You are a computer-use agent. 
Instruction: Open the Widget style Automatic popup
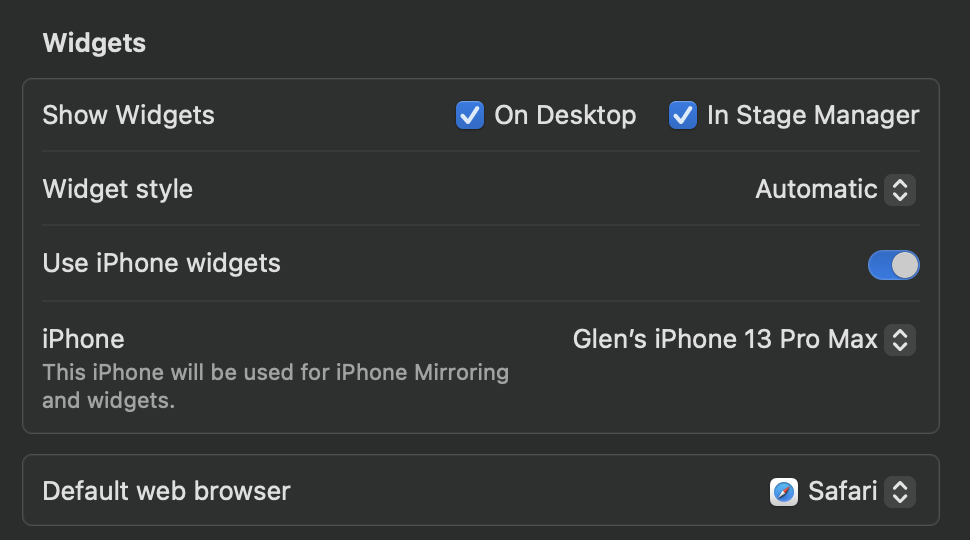[816, 189]
